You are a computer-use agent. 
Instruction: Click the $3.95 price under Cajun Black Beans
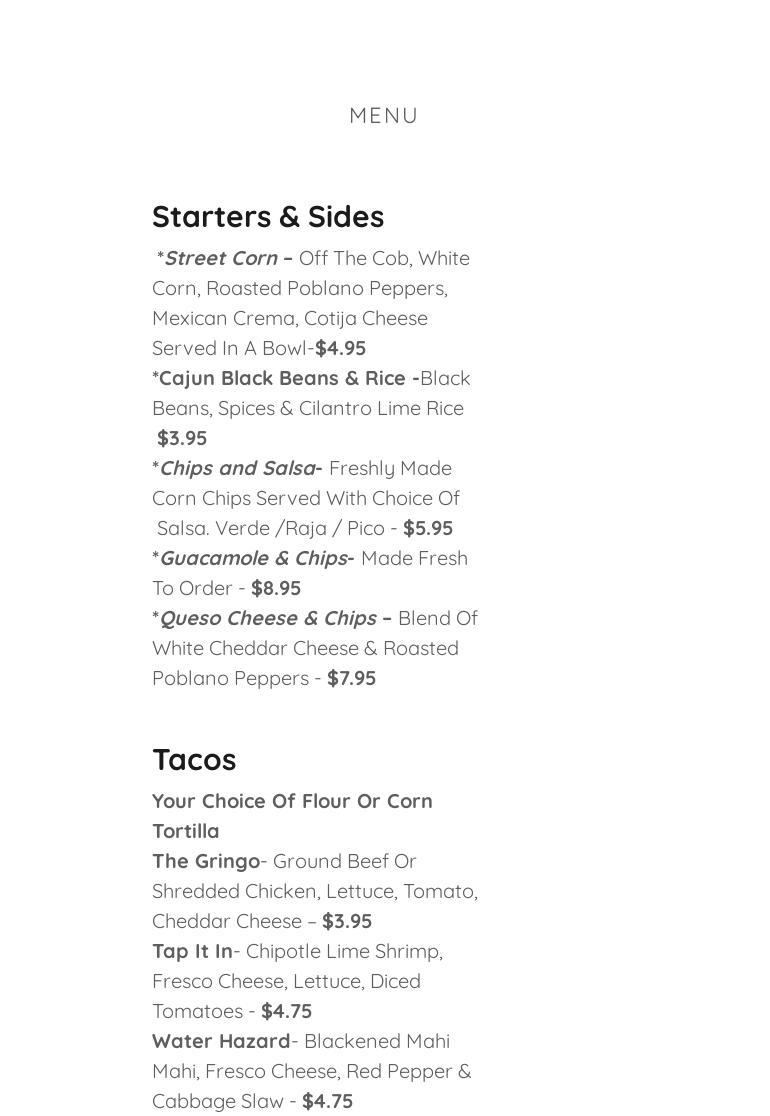point(182,438)
